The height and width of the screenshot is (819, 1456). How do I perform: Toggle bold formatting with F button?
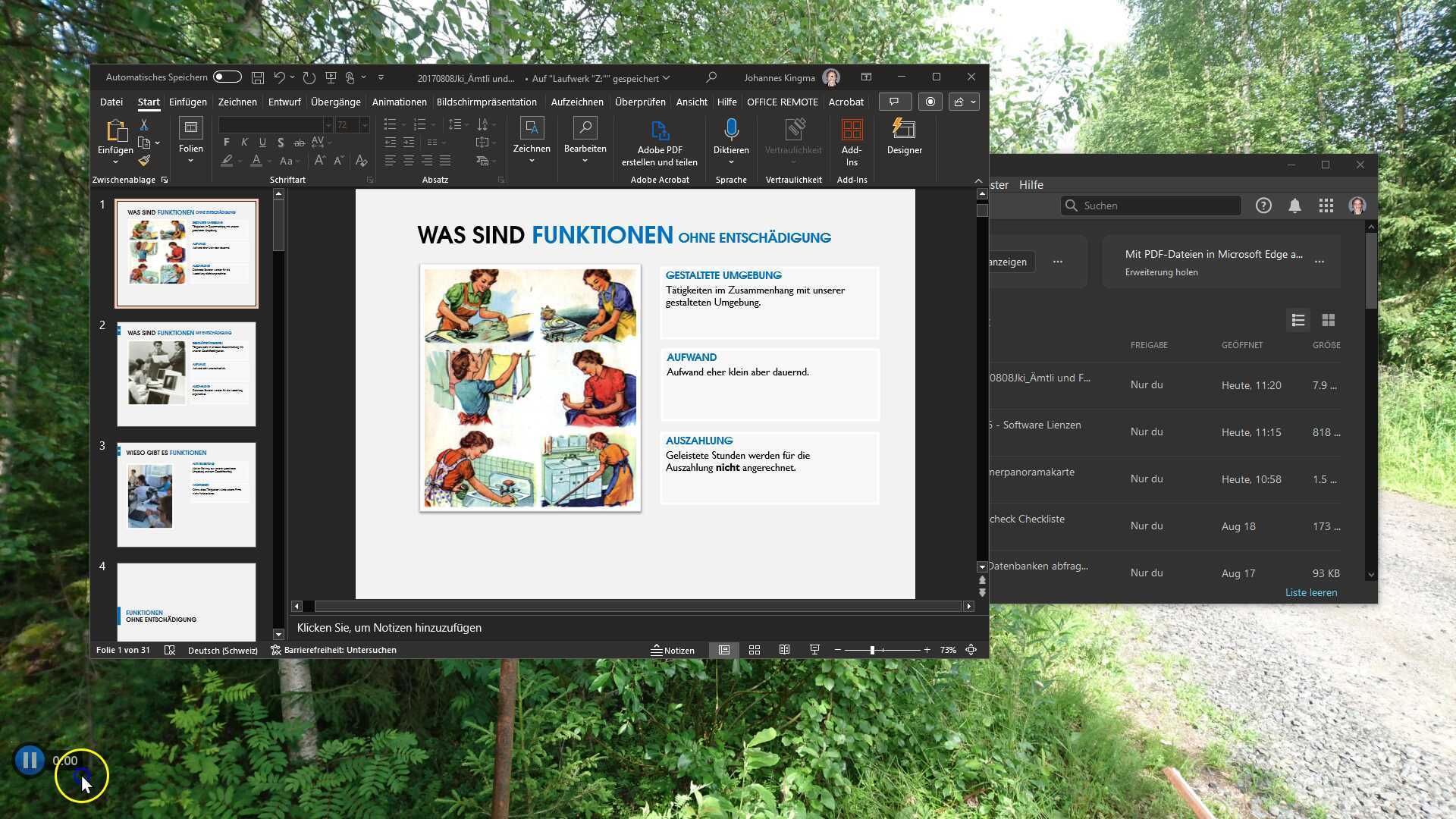[x=225, y=143]
